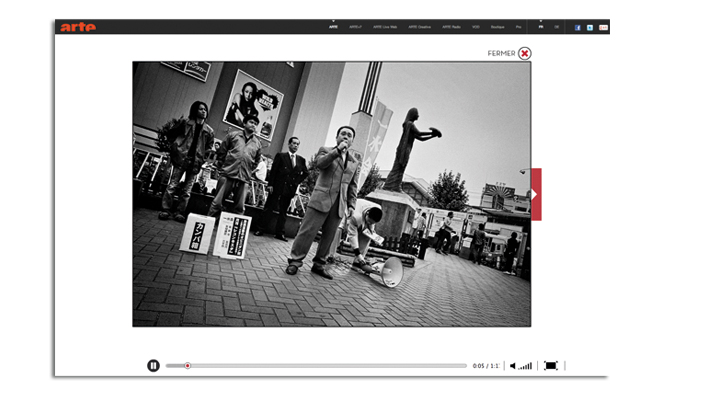Seek to the middle of the progress bar

coord(316,365)
